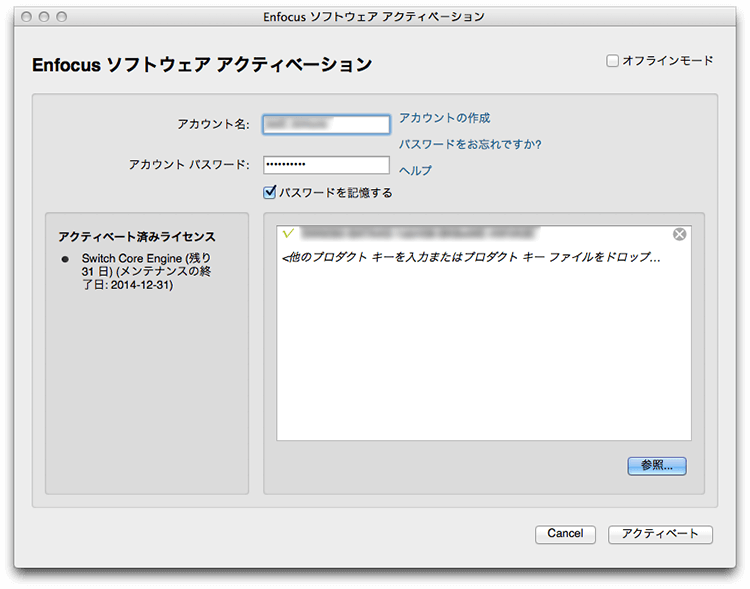
Task: Click the アカウント パスワード field
Action: point(326,165)
